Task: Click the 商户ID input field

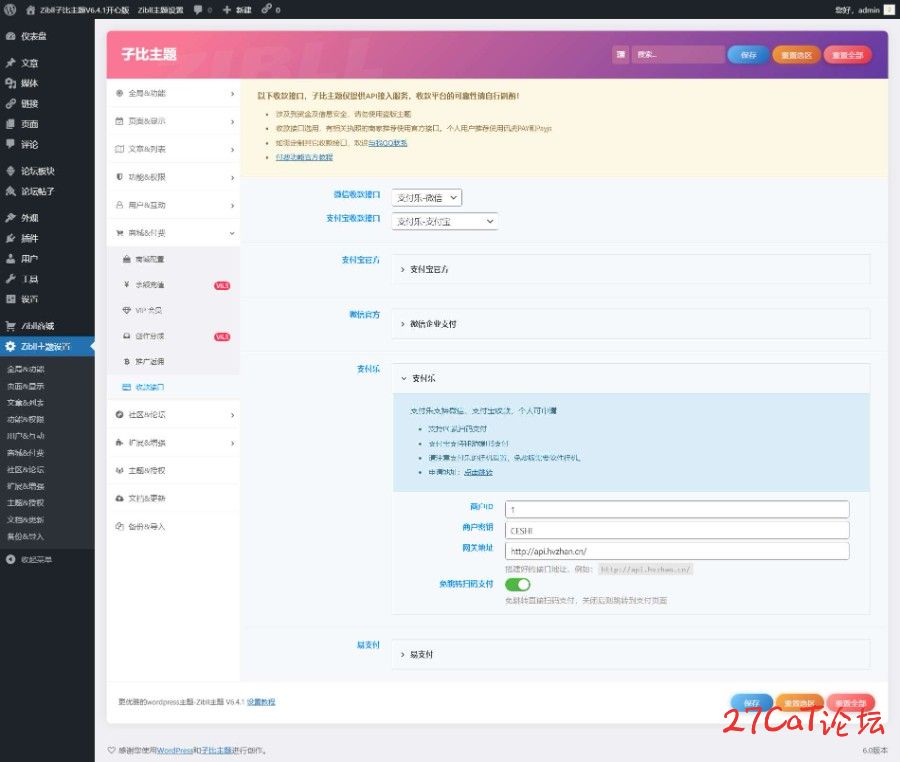Action: [677, 509]
